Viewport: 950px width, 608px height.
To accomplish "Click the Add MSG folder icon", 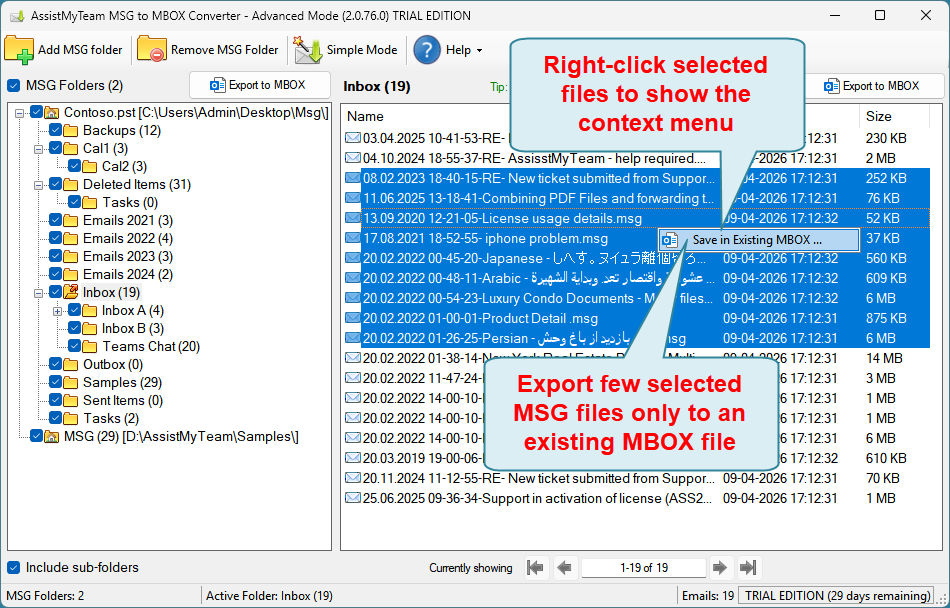I will (x=20, y=49).
